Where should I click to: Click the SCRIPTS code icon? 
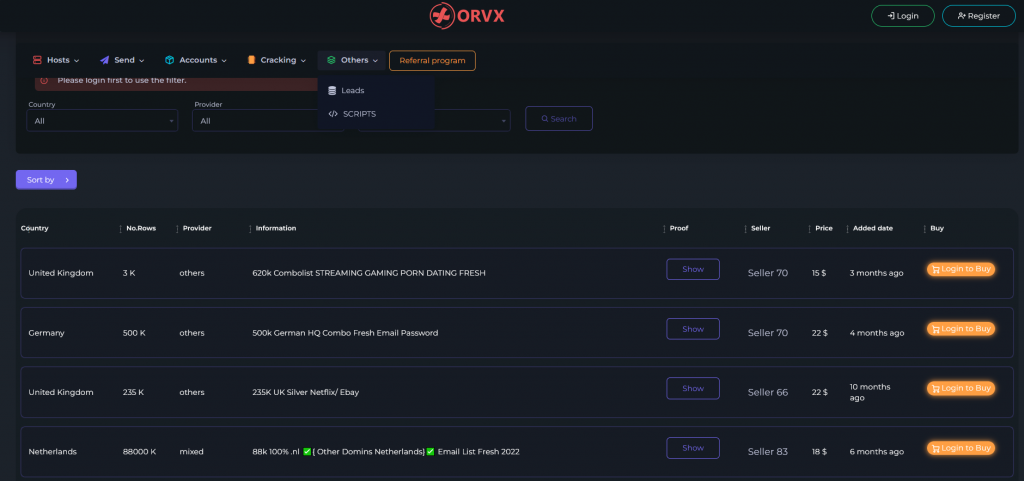pyautogui.click(x=332, y=114)
